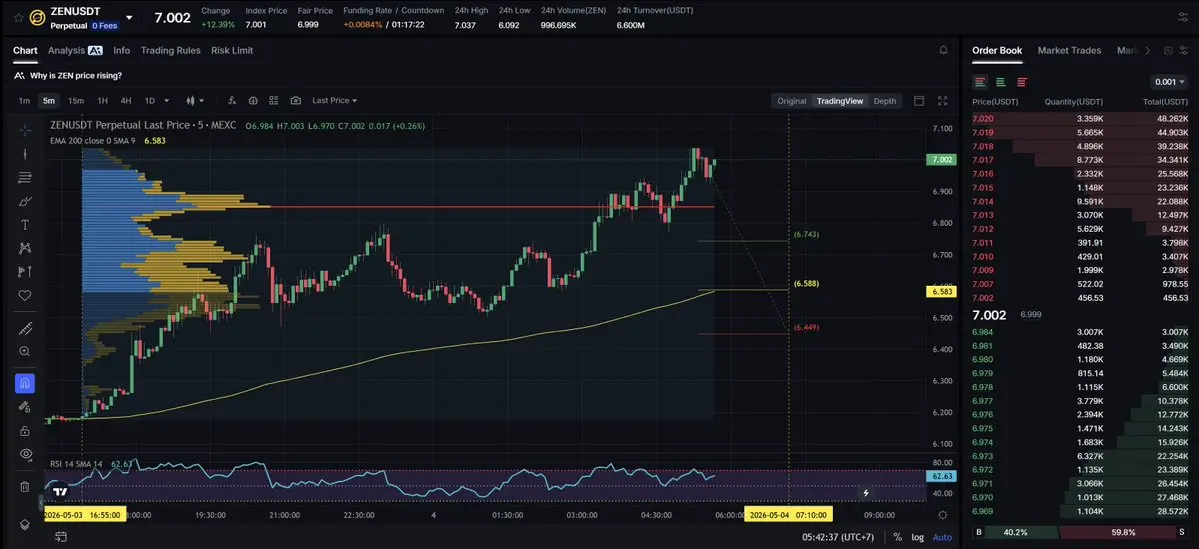The width and height of the screenshot is (1199, 549).
Task: Open the candlestick chart type dropdown
Action: tap(195, 101)
